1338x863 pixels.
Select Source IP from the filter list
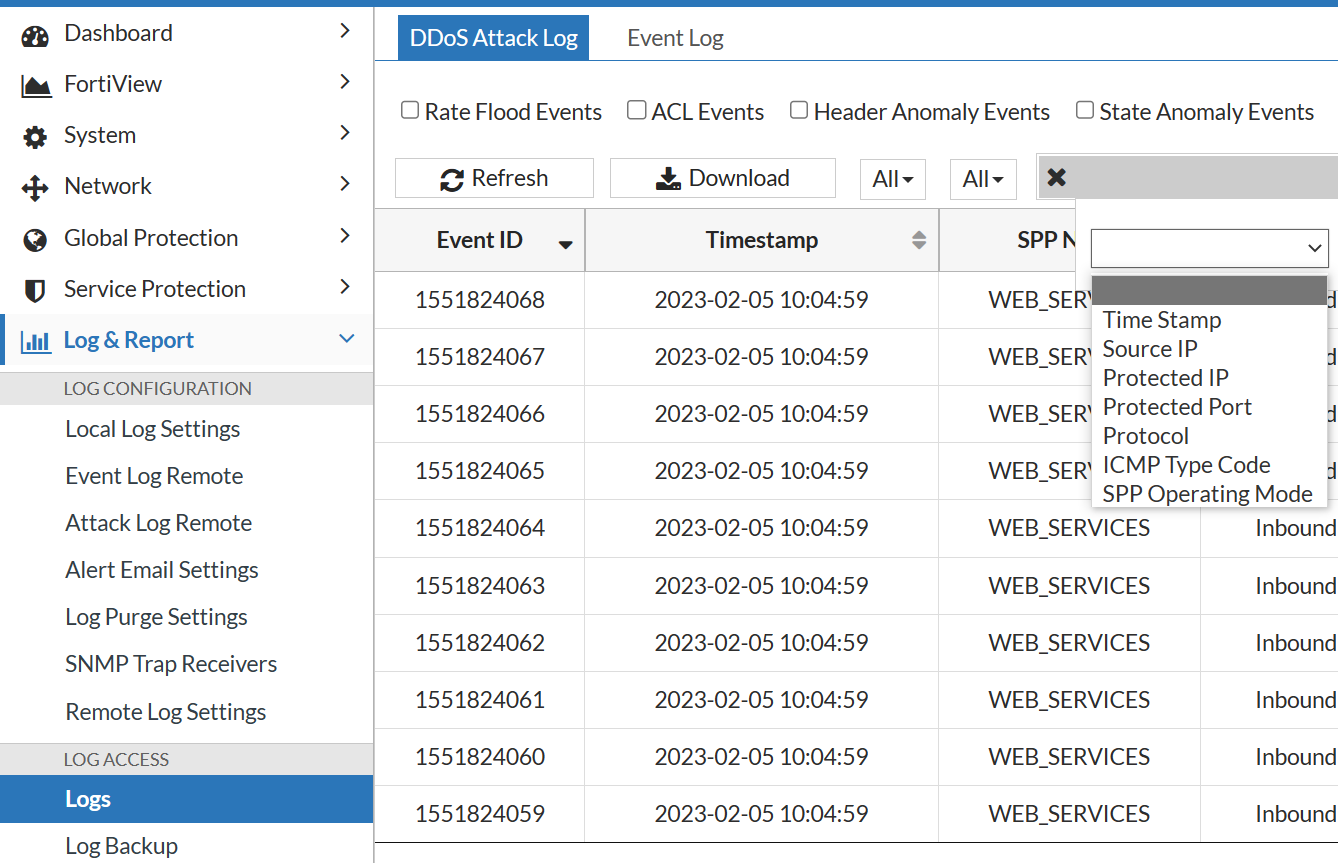click(1150, 349)
